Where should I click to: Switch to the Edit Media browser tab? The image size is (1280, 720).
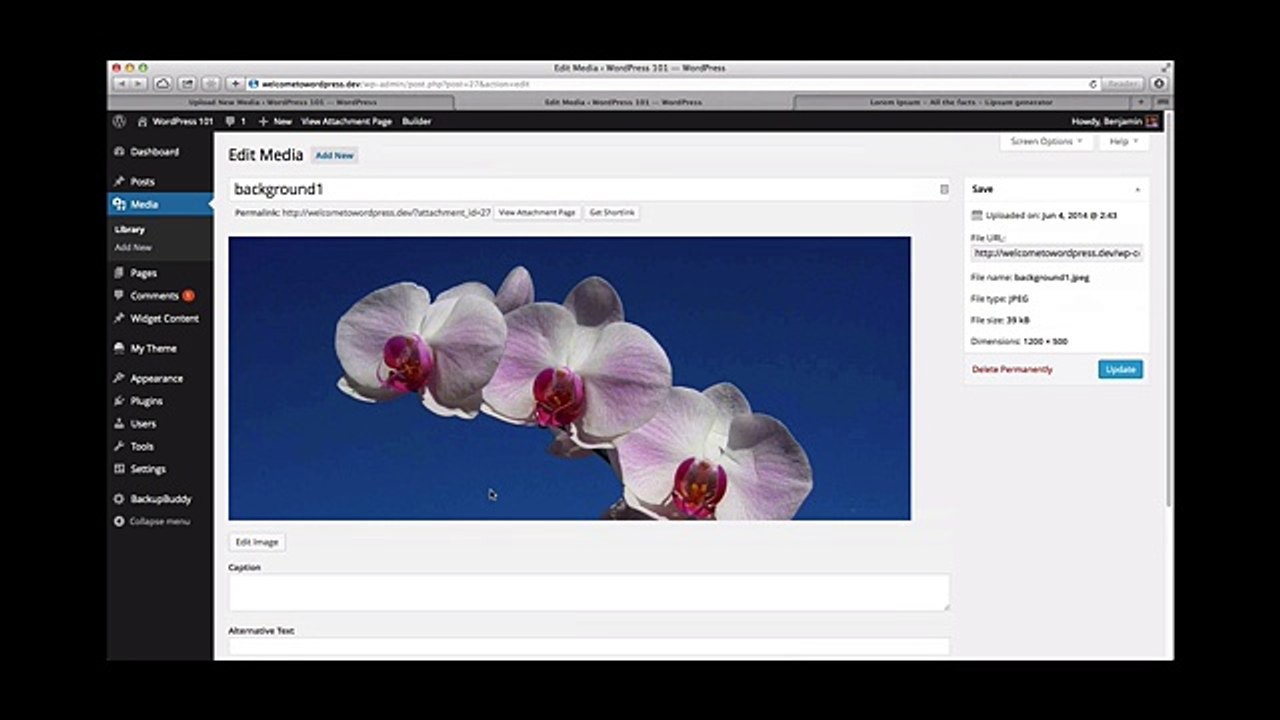(623, 102)
